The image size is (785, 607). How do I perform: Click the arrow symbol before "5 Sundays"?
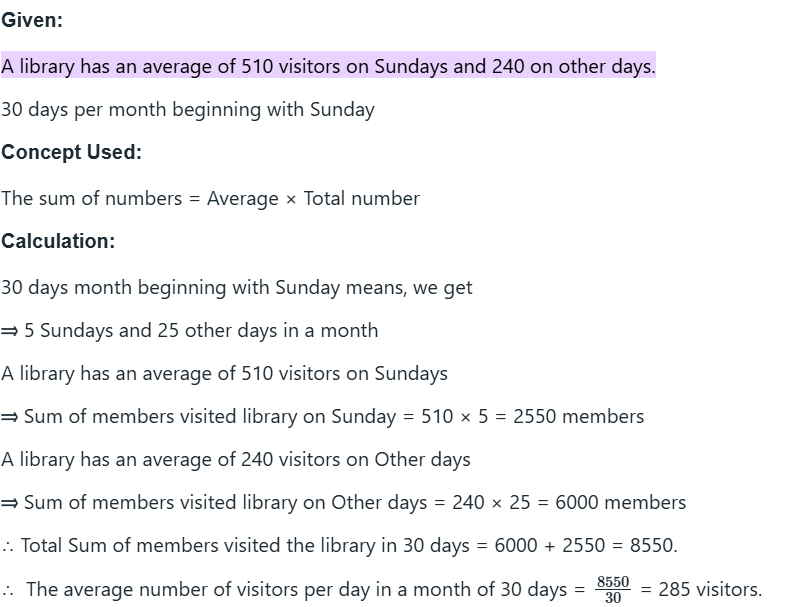coord(10,331)
